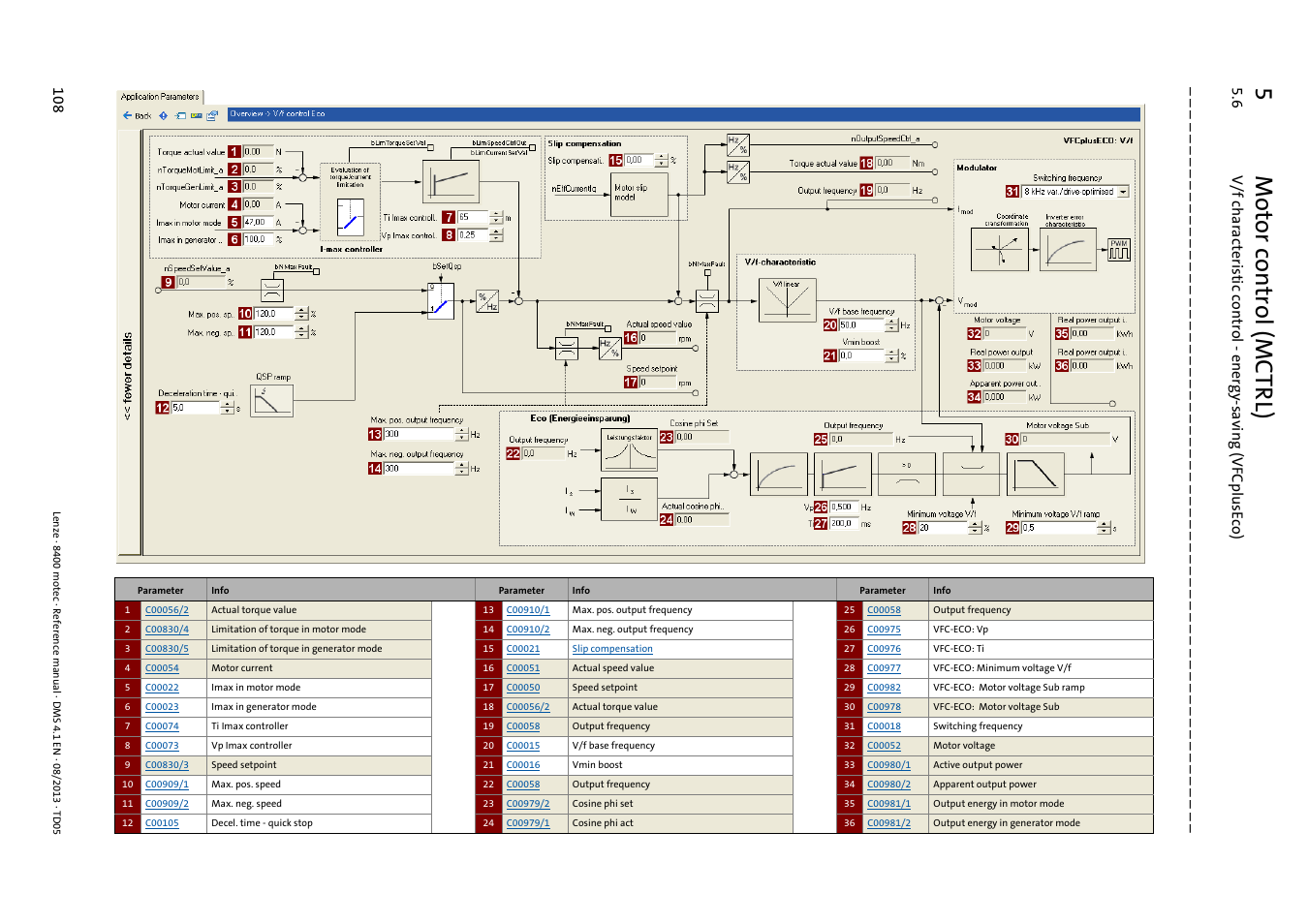Viewport: 1308px width, 924px height.
Task: Click the vertical 'fewer details' side button
Action: (128, 376)
